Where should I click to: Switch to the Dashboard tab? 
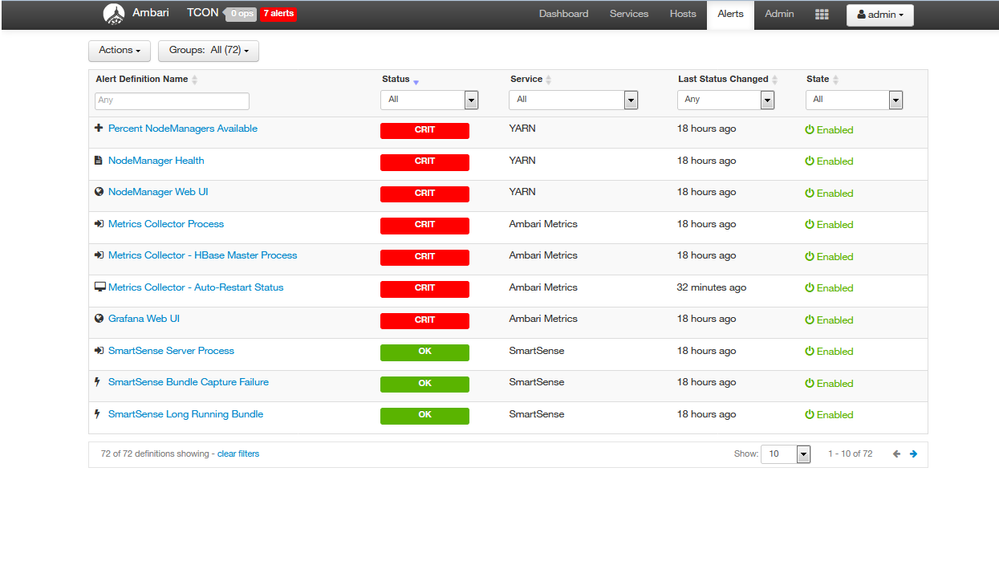click(563, 14)
